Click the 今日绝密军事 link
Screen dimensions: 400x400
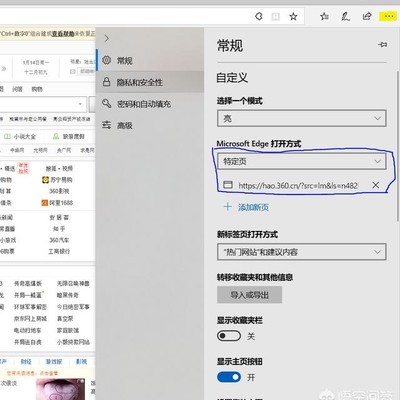[x=73, y=307]
